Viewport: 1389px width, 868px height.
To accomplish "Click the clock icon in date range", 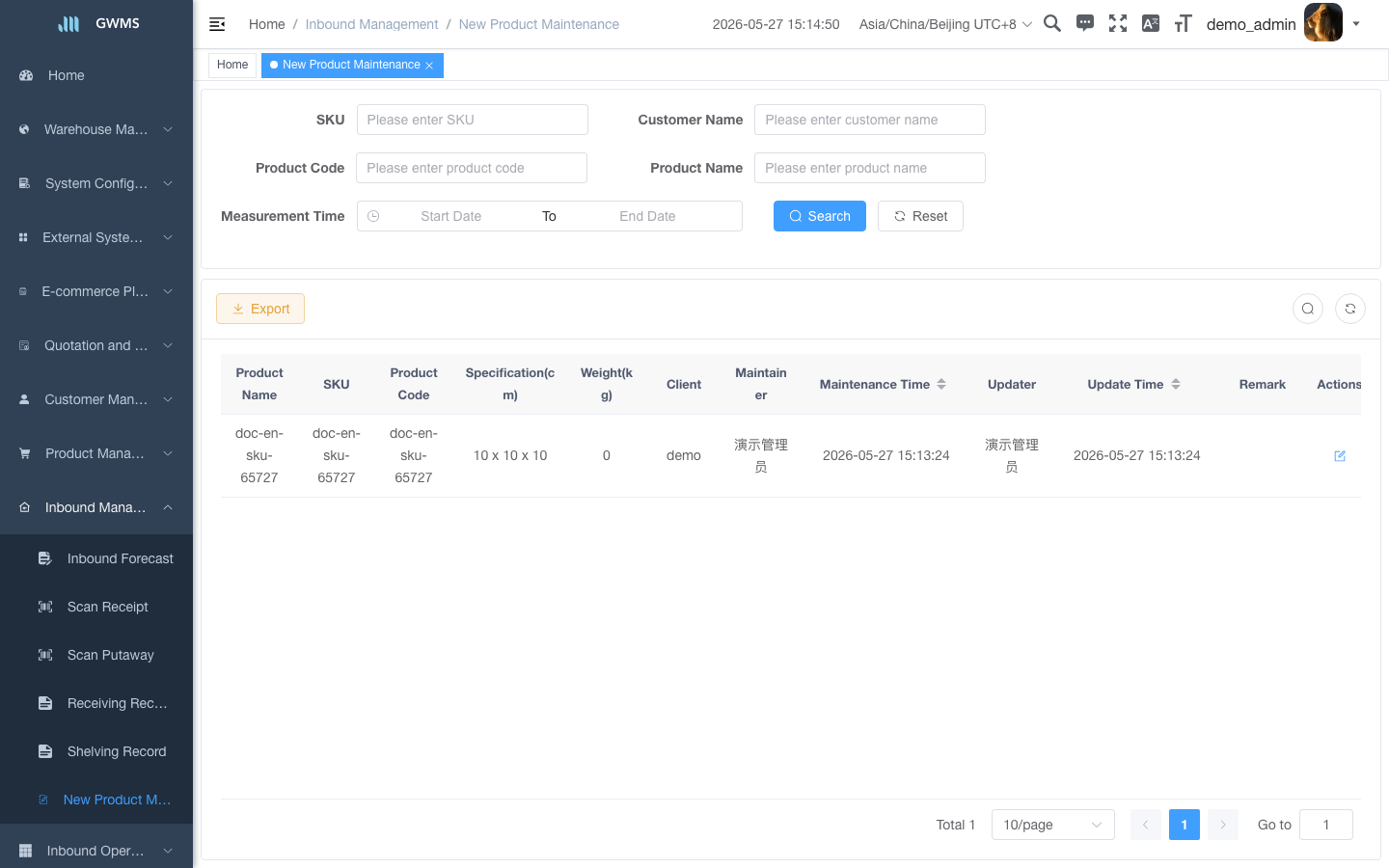I will click(373, 216).
